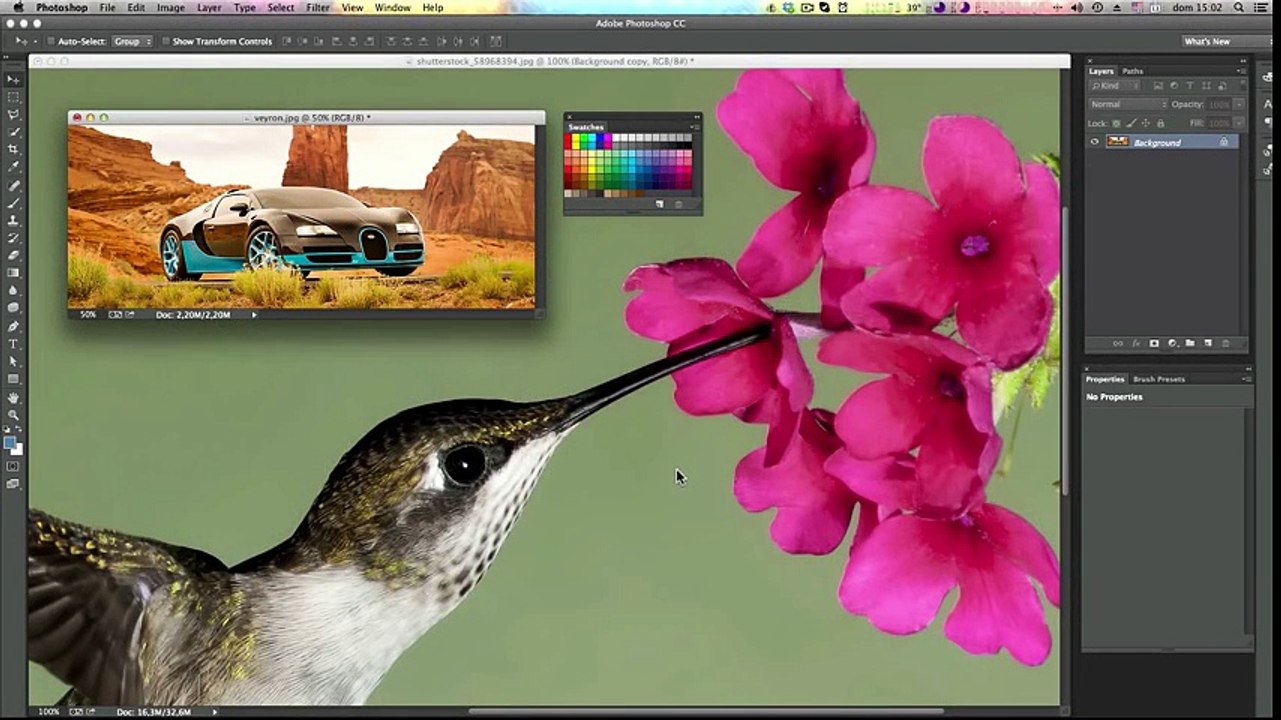The image size is (1281, 720).
Task: Select the Zoom tool
Action: (x=13, y=415)
